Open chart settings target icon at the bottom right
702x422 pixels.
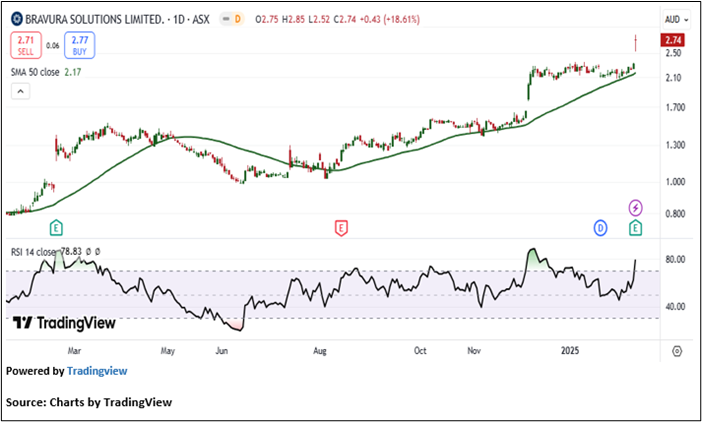(676, 351)
